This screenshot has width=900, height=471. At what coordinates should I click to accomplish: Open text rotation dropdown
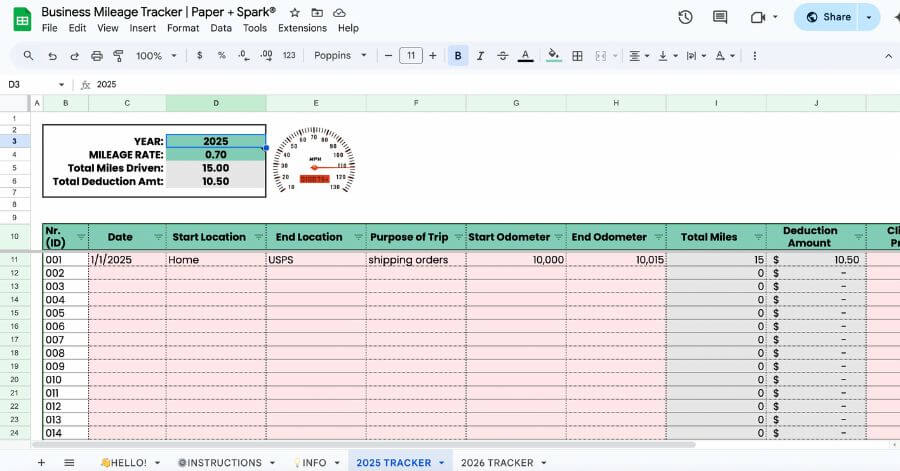[725, 56]
